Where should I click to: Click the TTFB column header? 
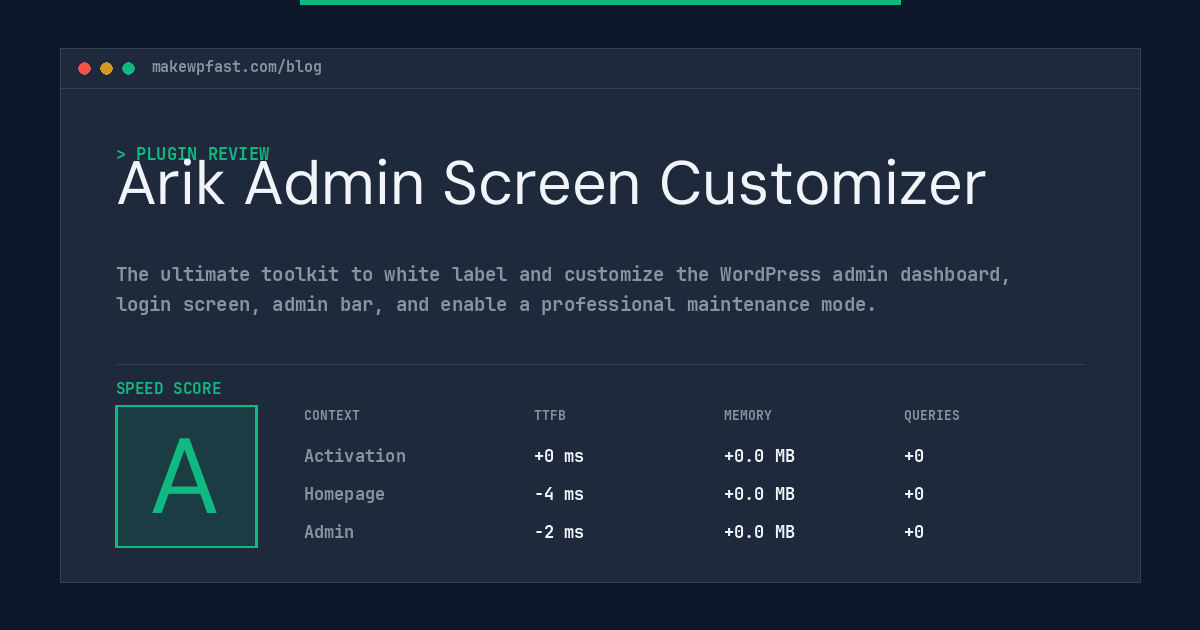tap(550, 416)
